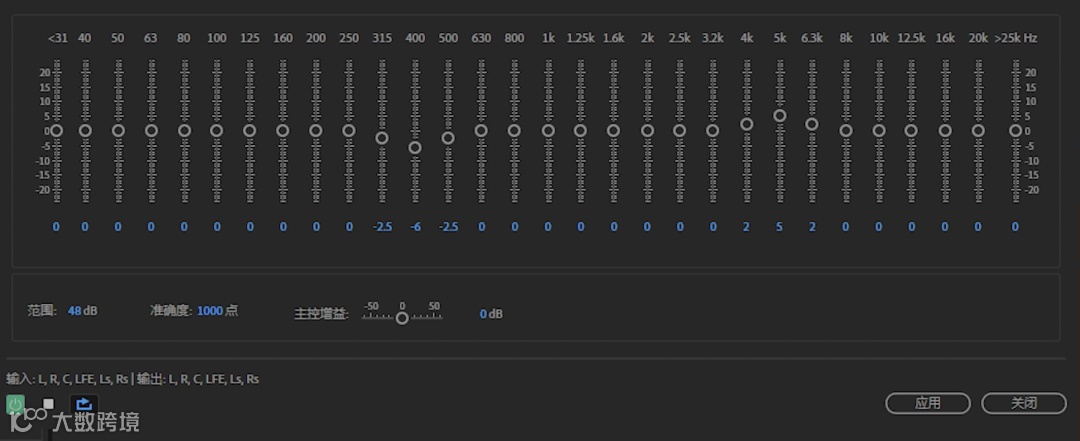Click the 630 Hz band slider knob

(x=481, y=130)
